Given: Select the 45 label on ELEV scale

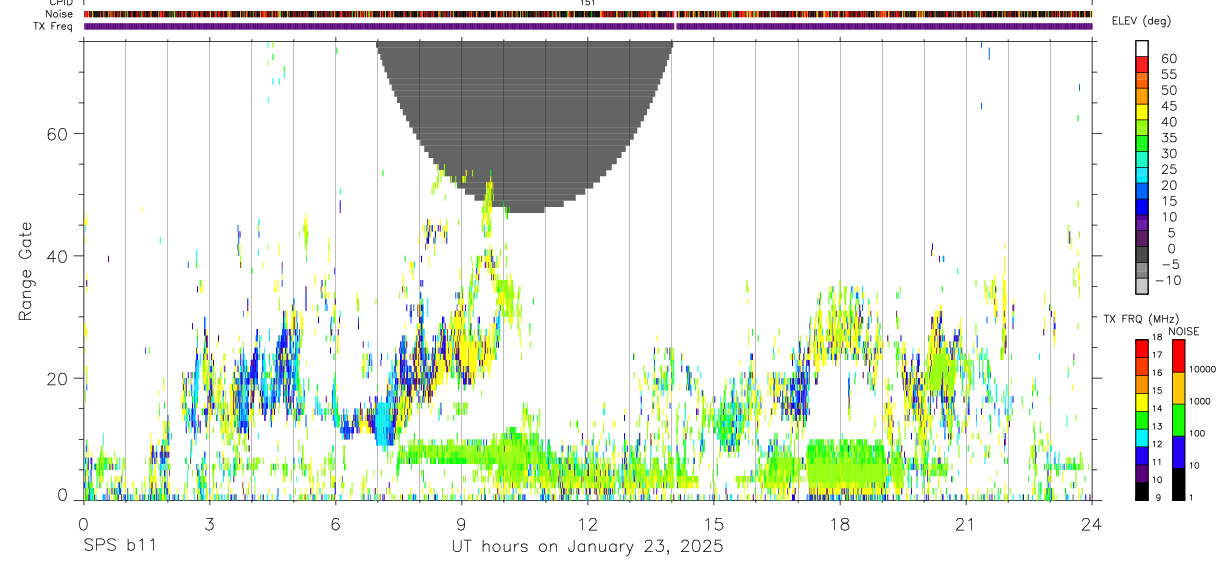Looking at the screenshot, I should pos(1168,105).
